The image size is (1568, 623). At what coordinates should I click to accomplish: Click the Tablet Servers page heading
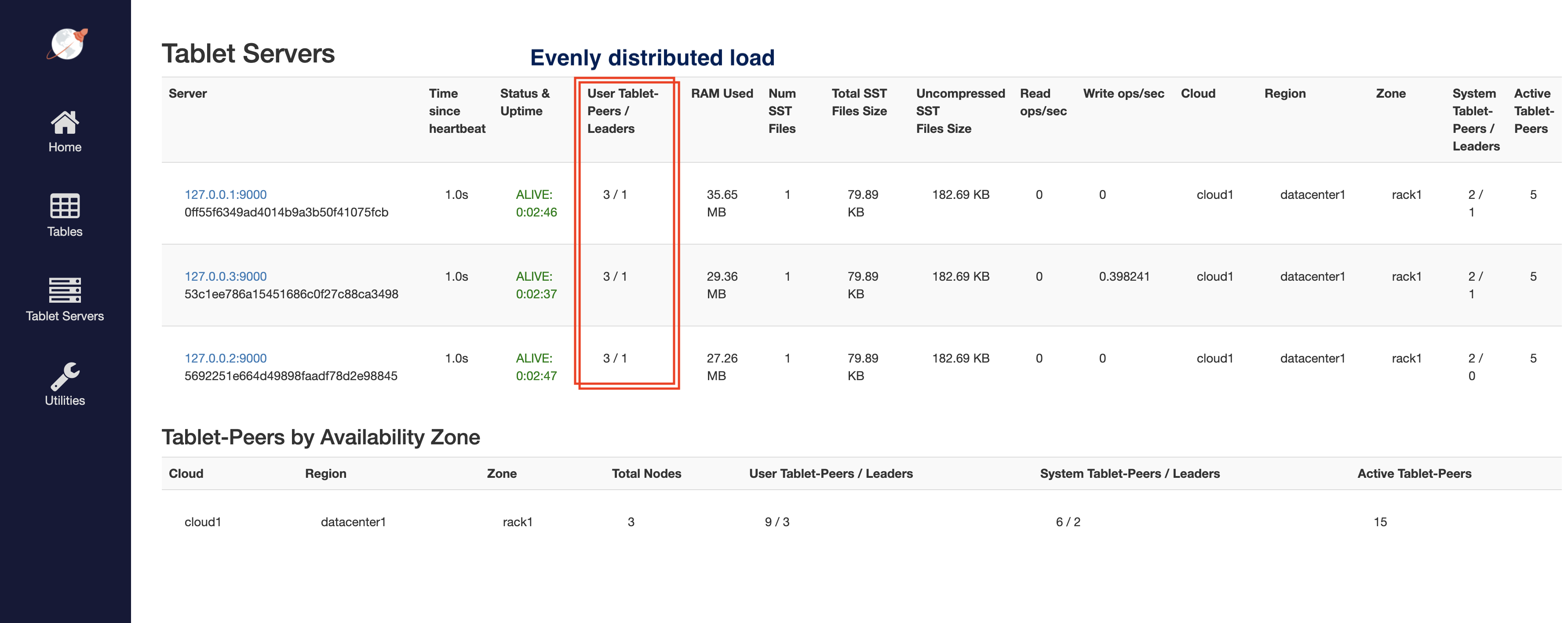[x=248, y=54]
